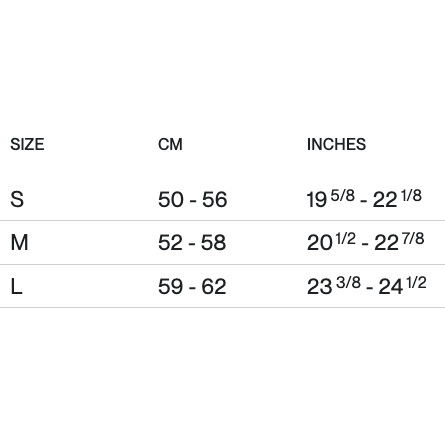Click the 23 3/8 - 24 1/2 inches value
This screenshot has height=445, width=445.
(x=367, y=286)
